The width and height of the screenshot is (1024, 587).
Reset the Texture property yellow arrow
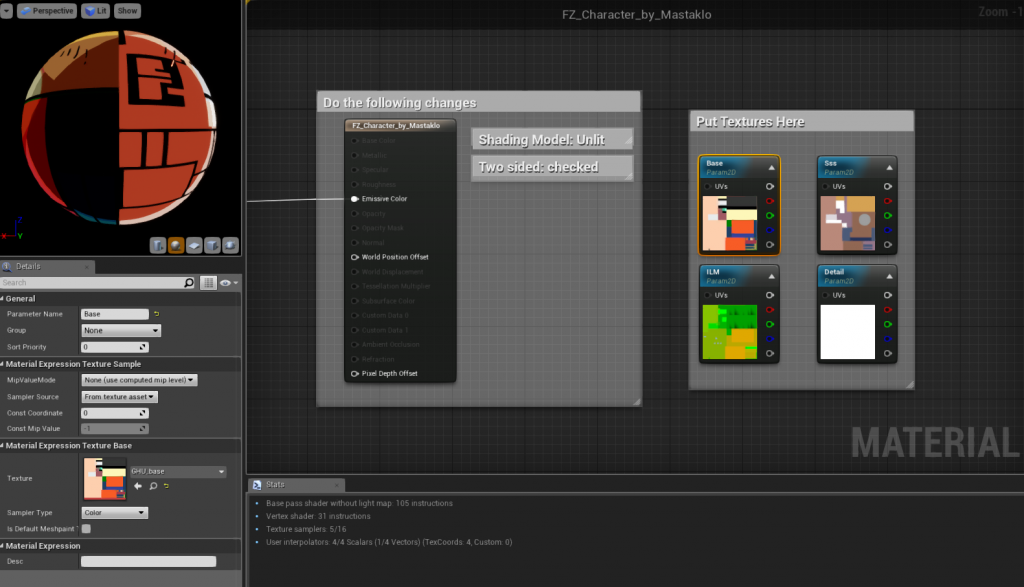(x=167, y=486)
